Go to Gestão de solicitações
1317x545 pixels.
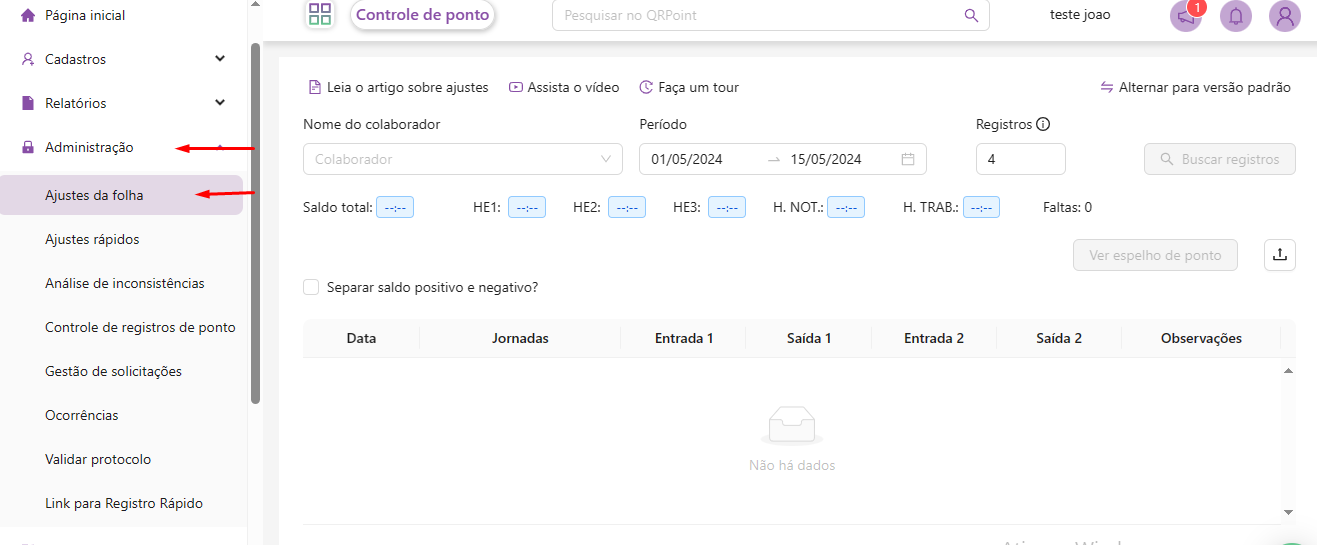click(113, 371)
